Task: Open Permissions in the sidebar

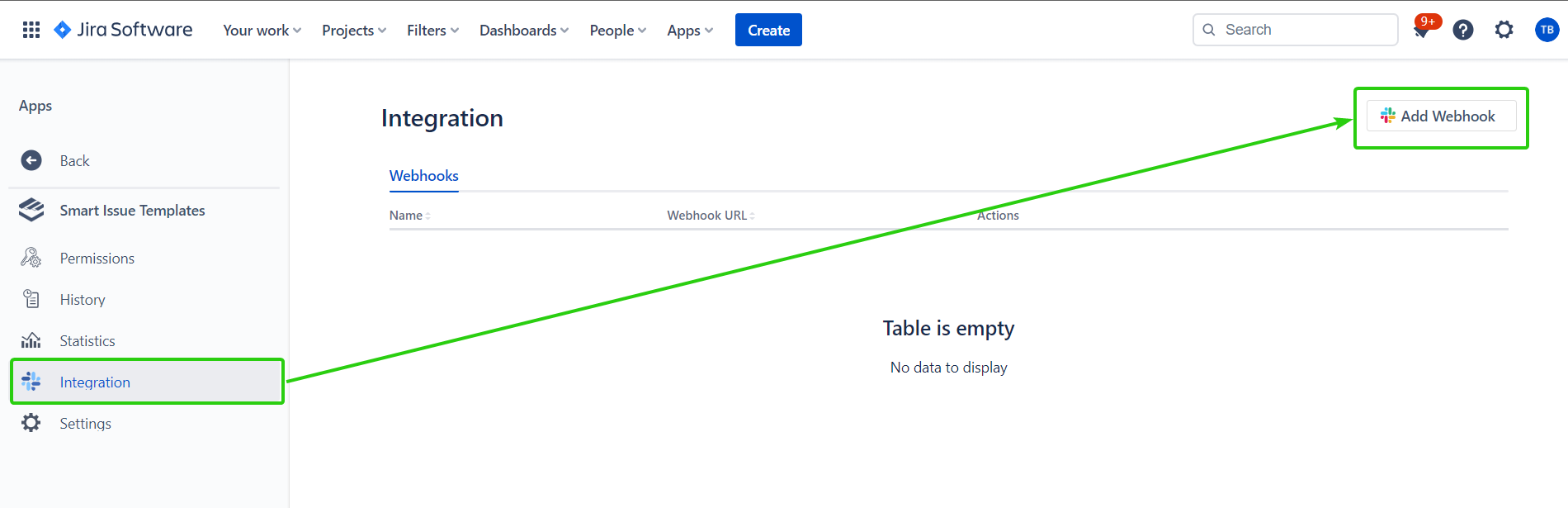Action: coord(97,259)
